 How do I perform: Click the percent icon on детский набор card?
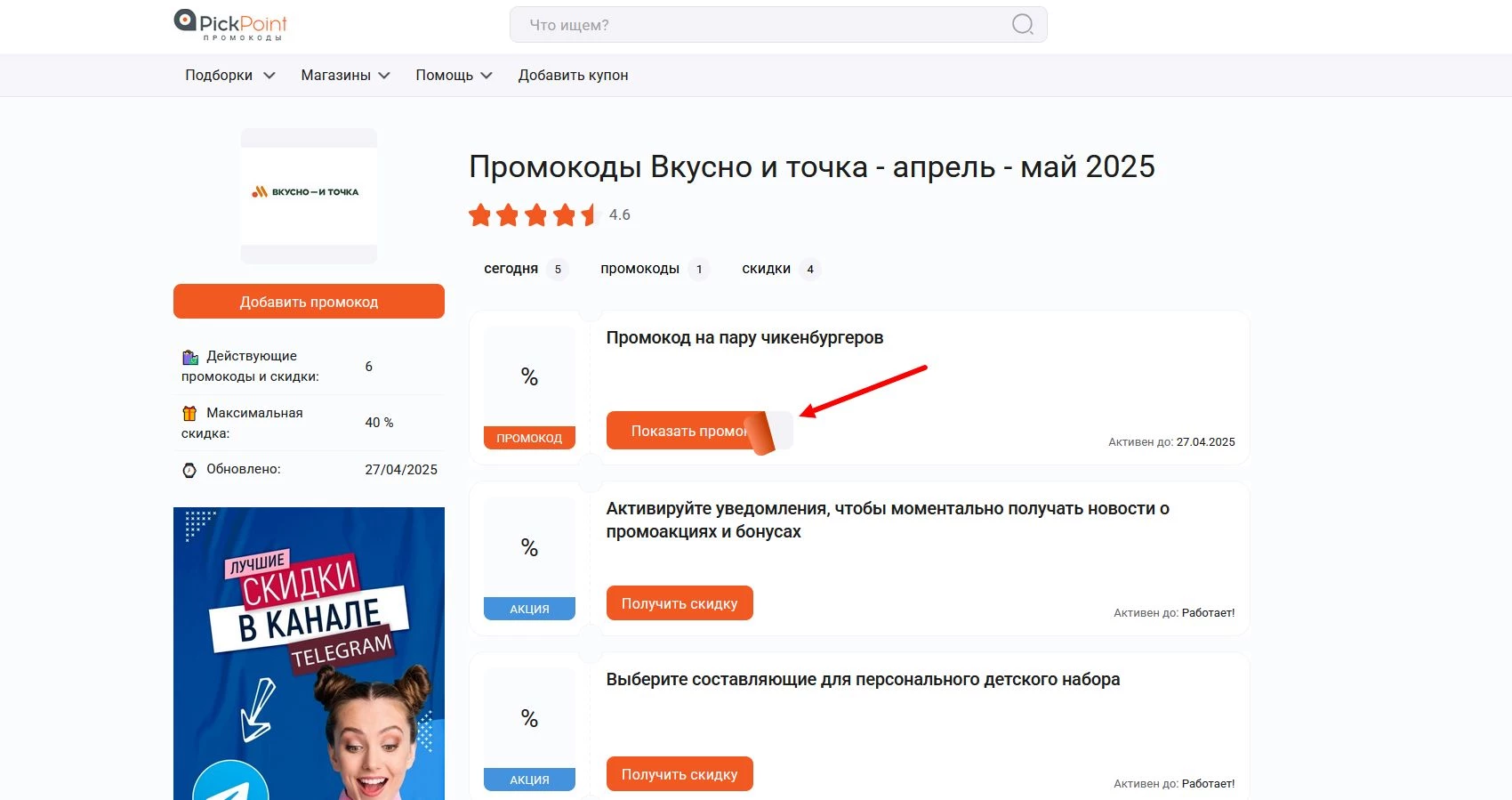(x=529, y=719)
